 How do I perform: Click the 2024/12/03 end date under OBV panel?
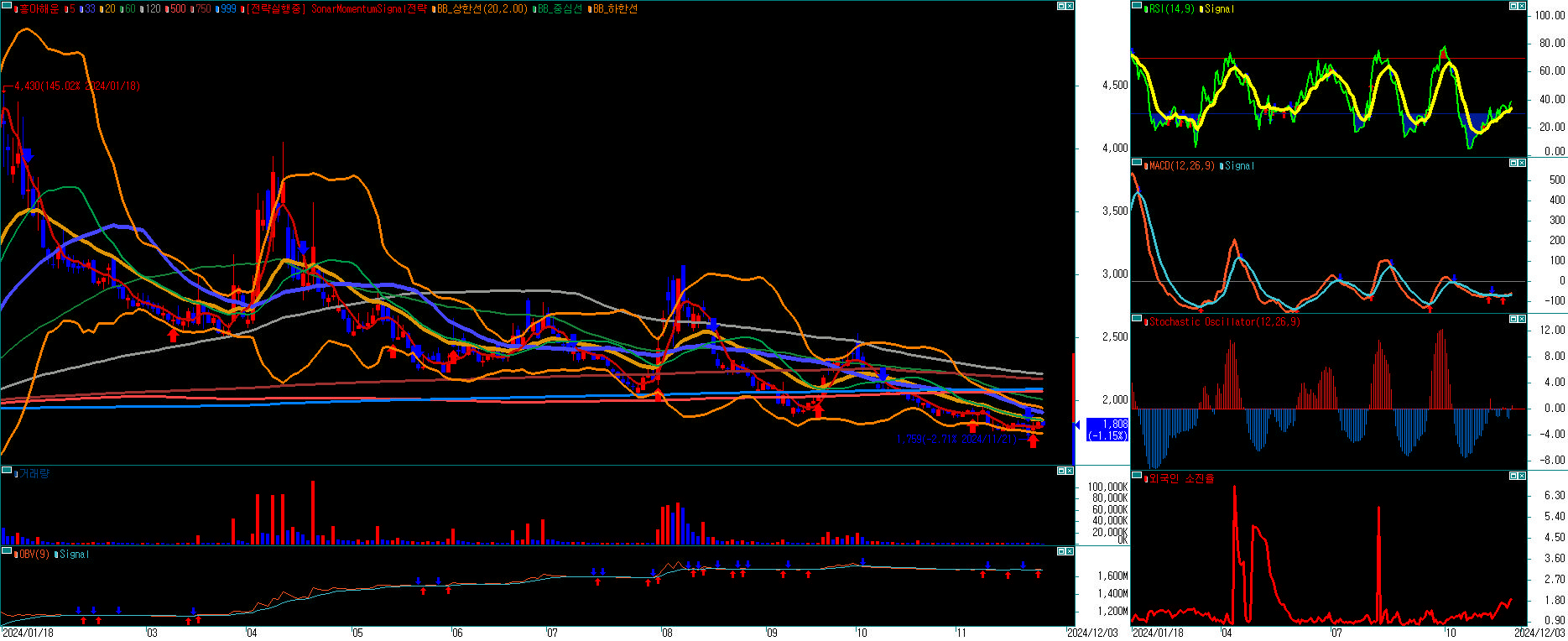coord(1092,633)
